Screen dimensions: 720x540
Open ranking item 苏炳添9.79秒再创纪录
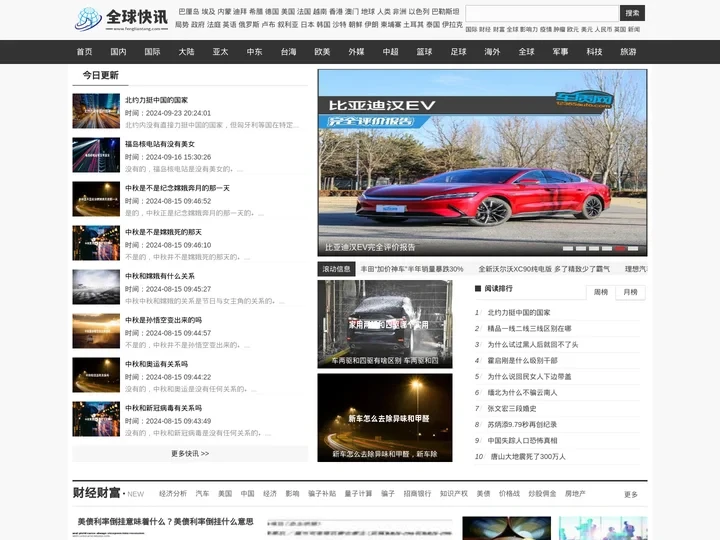[x=522, y=425]
